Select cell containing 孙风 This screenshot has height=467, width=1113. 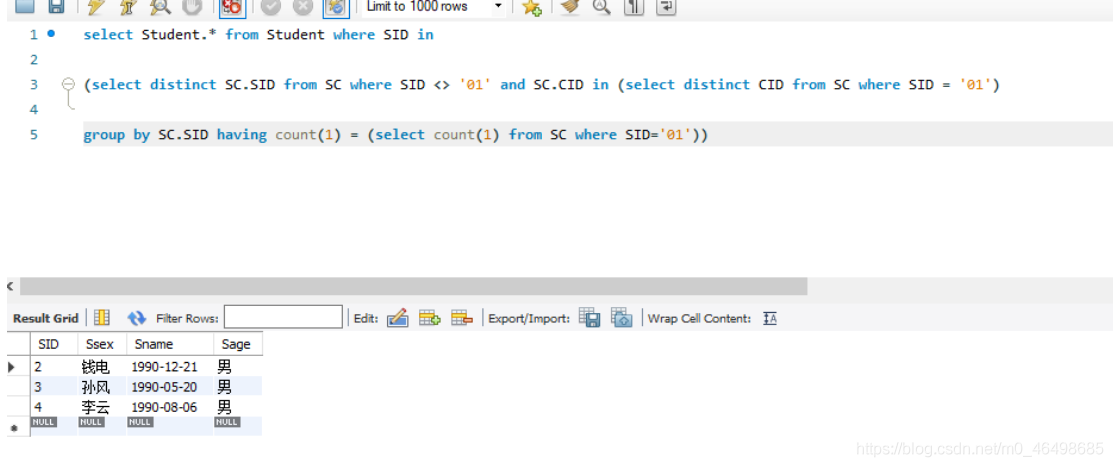pos(102,387)
